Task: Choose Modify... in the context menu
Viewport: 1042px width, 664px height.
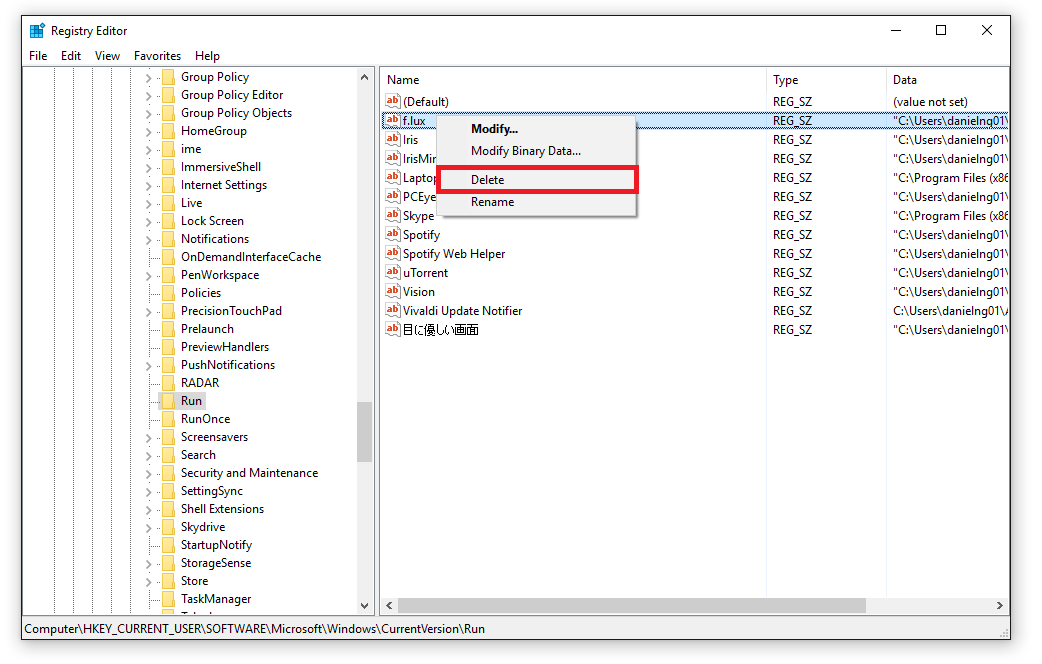Action: (537, 129)
